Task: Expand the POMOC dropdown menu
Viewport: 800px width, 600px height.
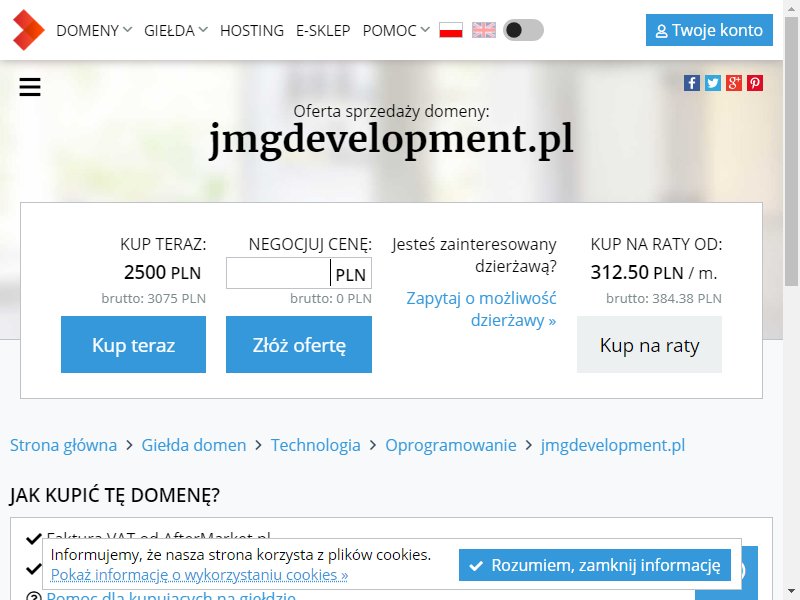Action: tap(396, 31)
